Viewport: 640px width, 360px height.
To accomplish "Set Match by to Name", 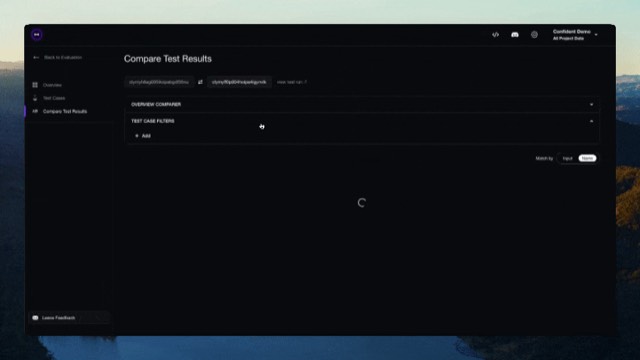I will click(587, 158).
